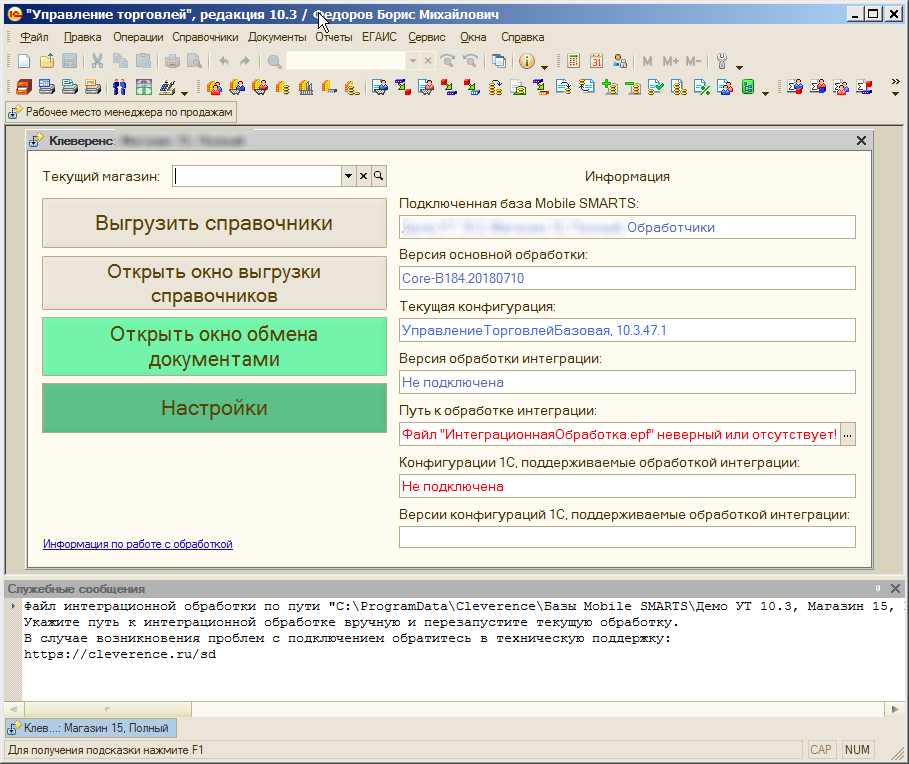The width and height of the screenshot is (909, 764).
Task: Close the Служебные сообщения panel
Action: (x=895, y=589)
